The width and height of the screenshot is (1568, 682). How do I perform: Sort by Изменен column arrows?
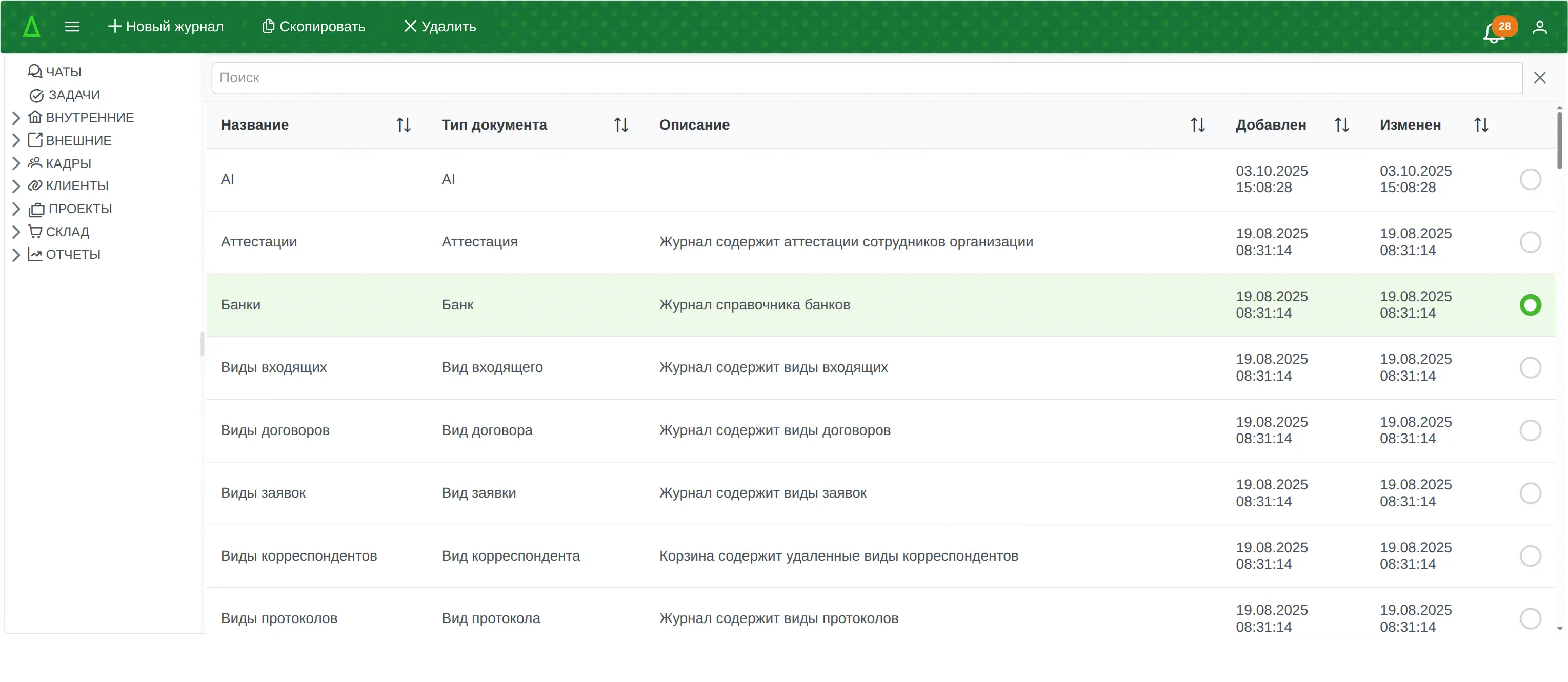point(1481,125)
